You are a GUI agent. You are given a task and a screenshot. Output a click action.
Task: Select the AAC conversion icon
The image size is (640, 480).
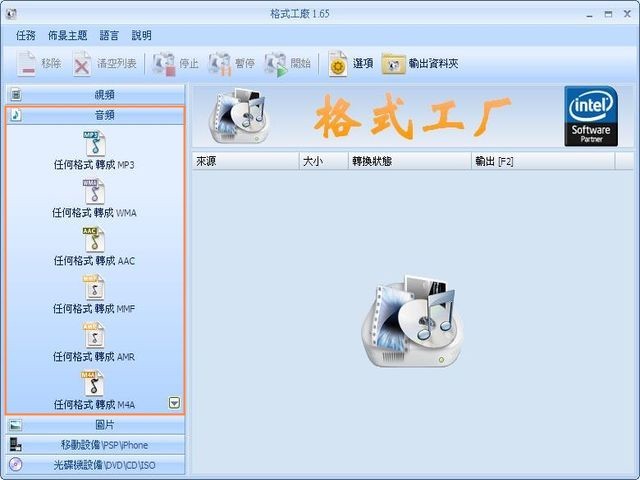pos(94,239)
